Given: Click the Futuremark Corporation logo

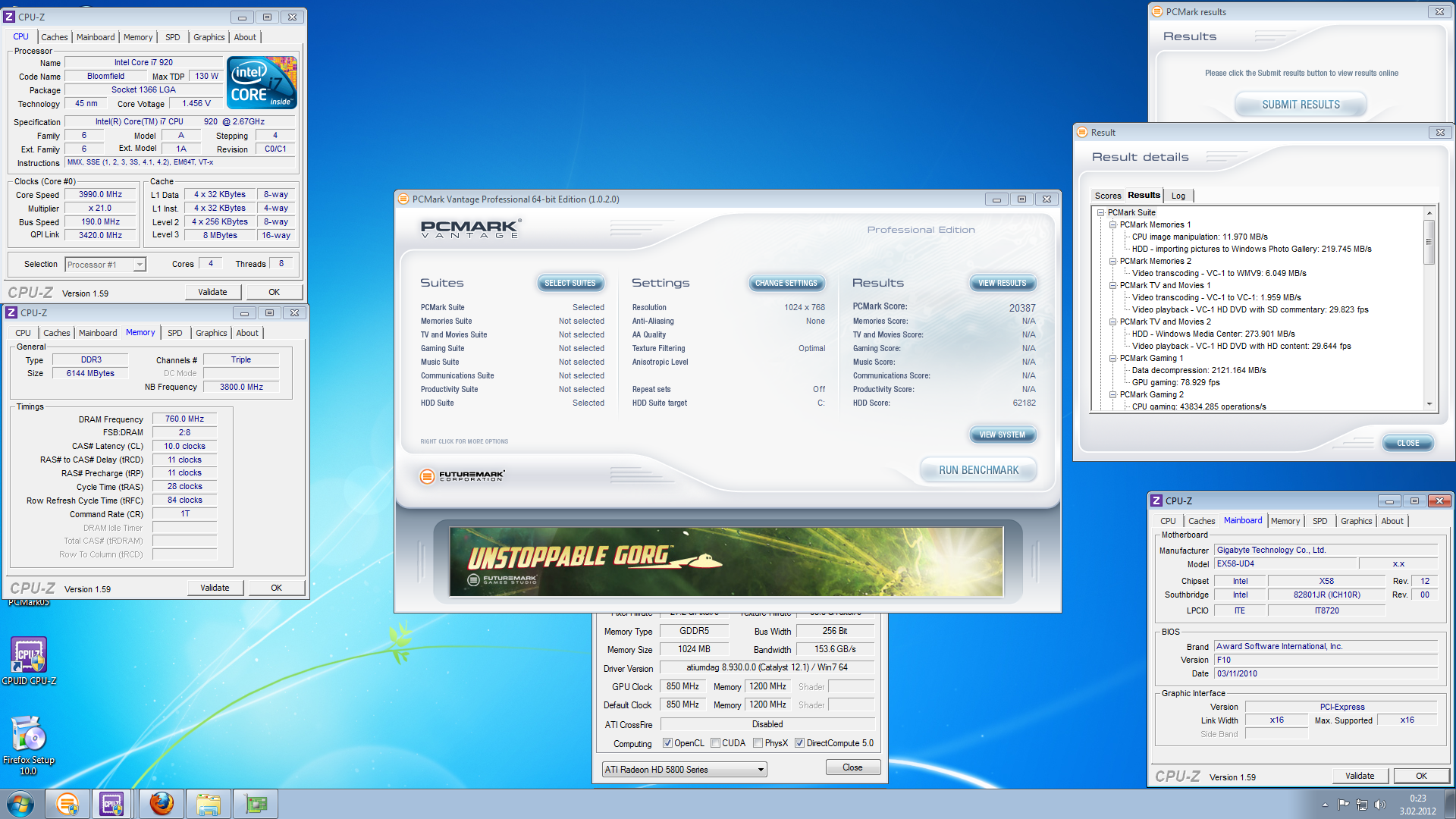Looking at the screenshot, I should point(462,475).
